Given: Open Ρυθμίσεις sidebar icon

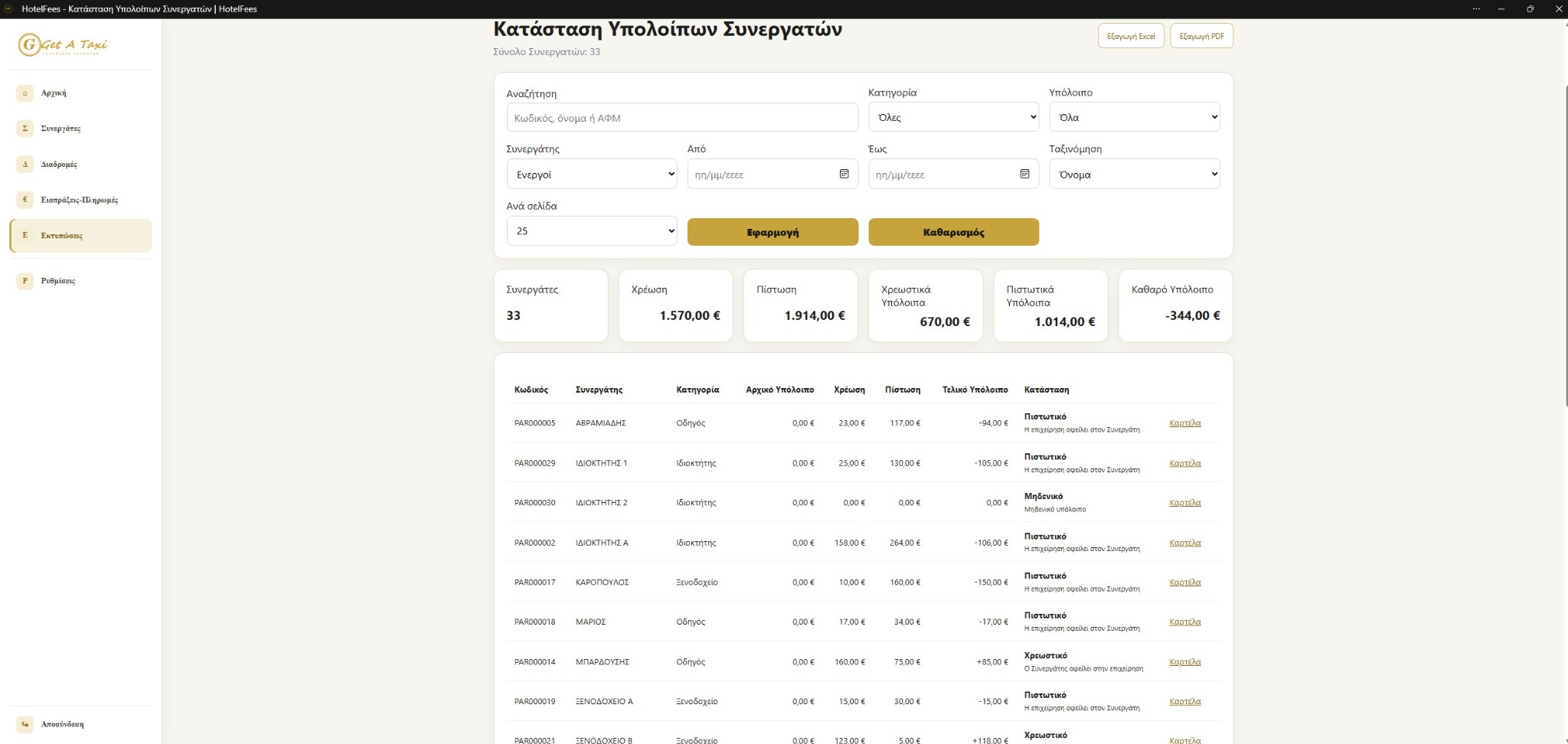Looking at the screenshot, I should tap(24, 281).
